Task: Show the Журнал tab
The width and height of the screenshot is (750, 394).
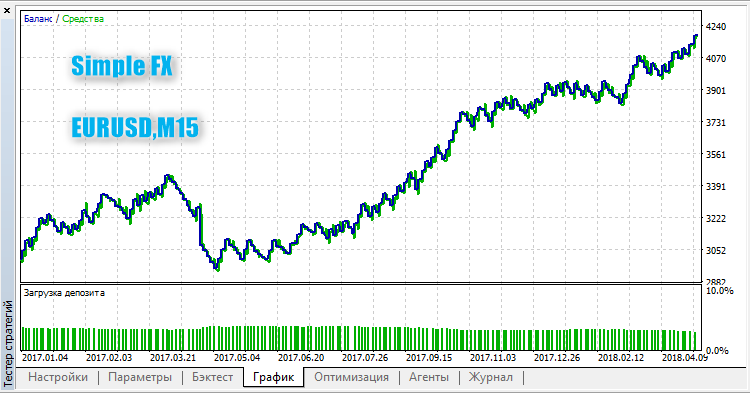Action: coord(491,377)
